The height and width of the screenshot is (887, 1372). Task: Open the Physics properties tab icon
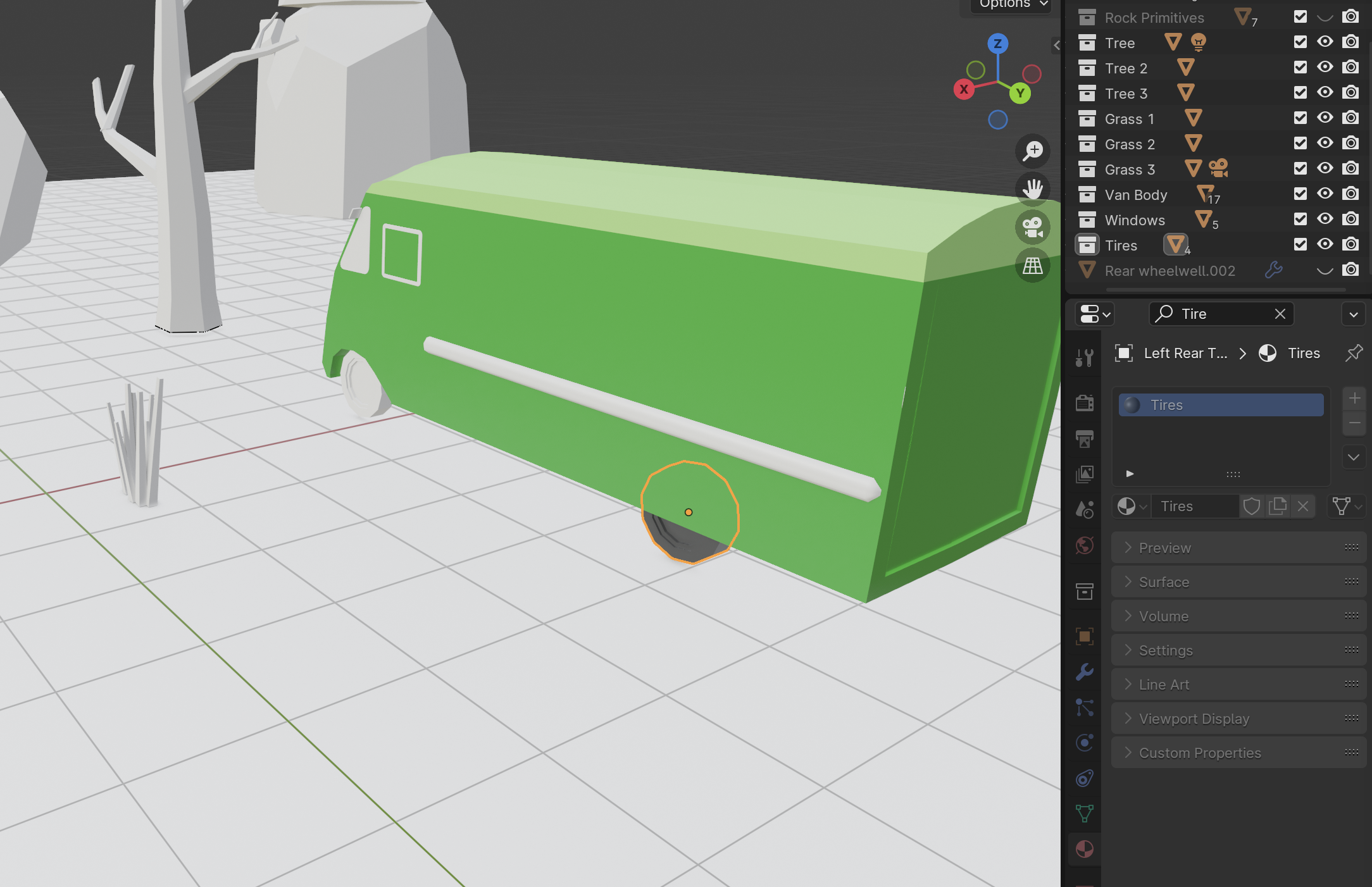[x=1085, y=743]
